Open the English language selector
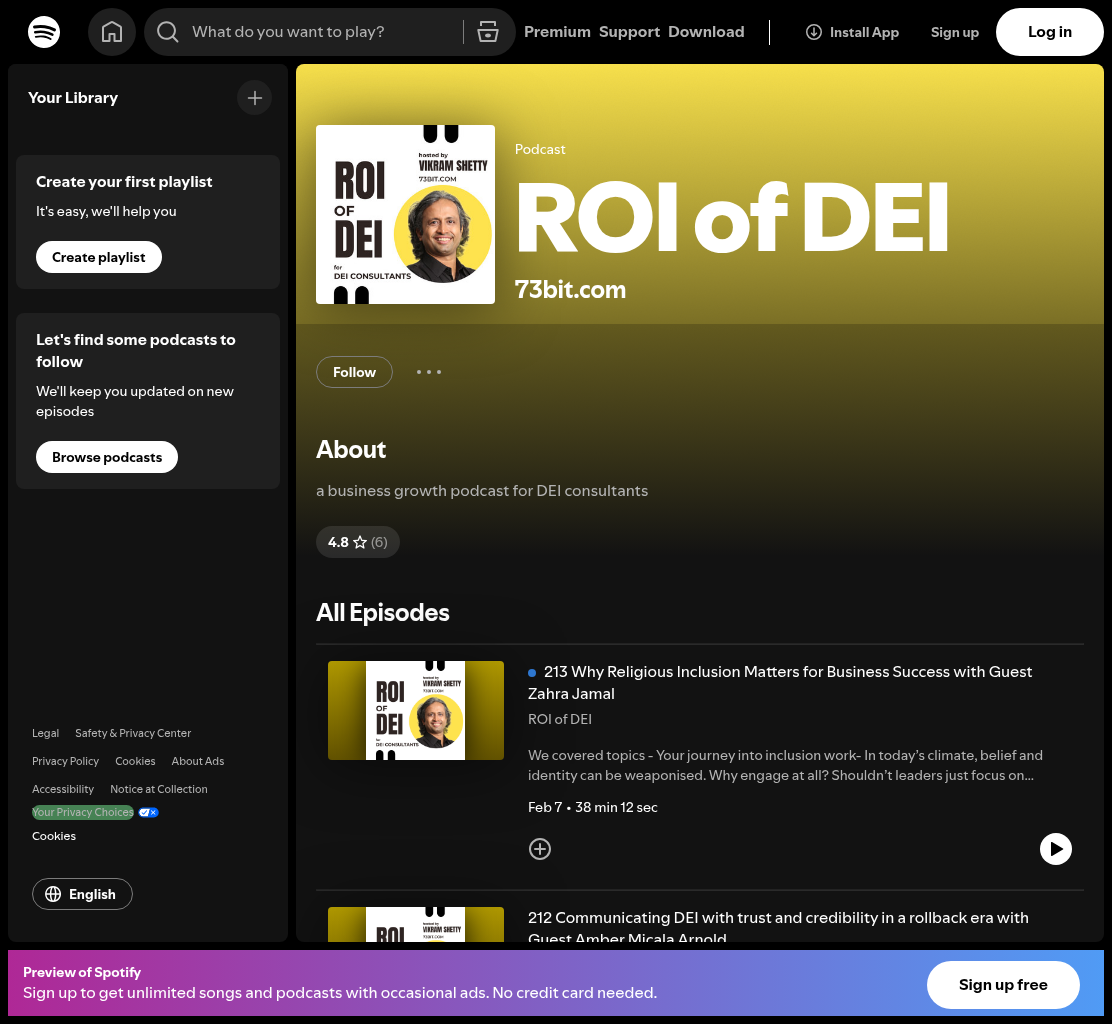The width and height of the screenshot is (1112, 1024). click(x=82, y=894)
